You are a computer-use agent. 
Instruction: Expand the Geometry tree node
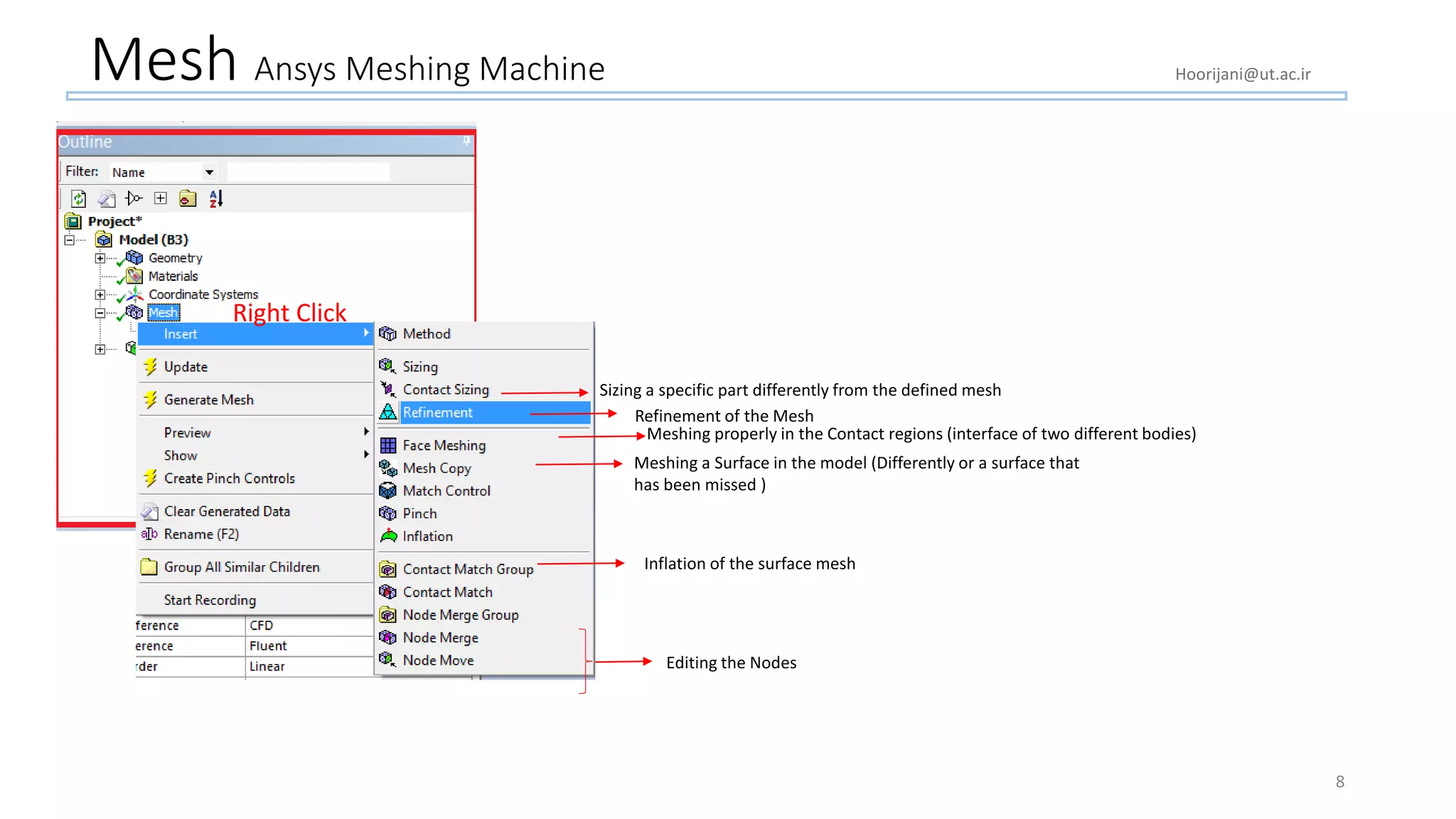click(100, 258)
